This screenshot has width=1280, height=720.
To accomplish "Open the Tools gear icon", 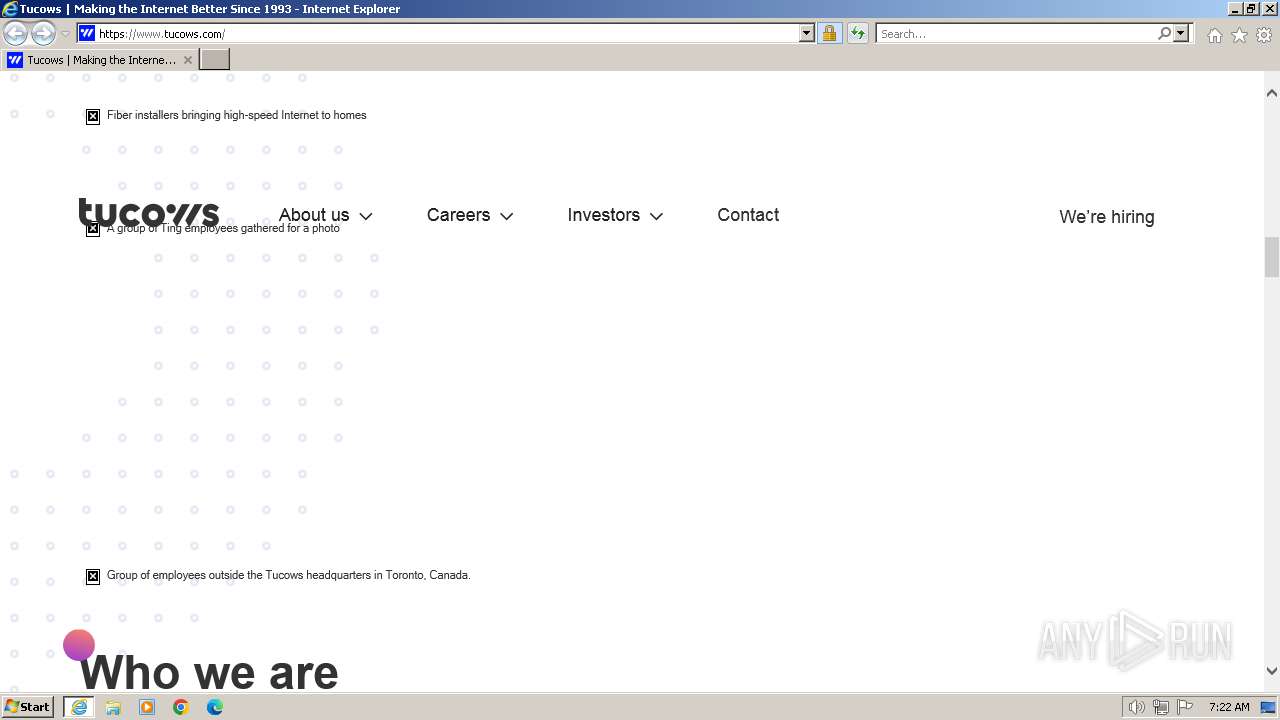I will pos(1264,35).
